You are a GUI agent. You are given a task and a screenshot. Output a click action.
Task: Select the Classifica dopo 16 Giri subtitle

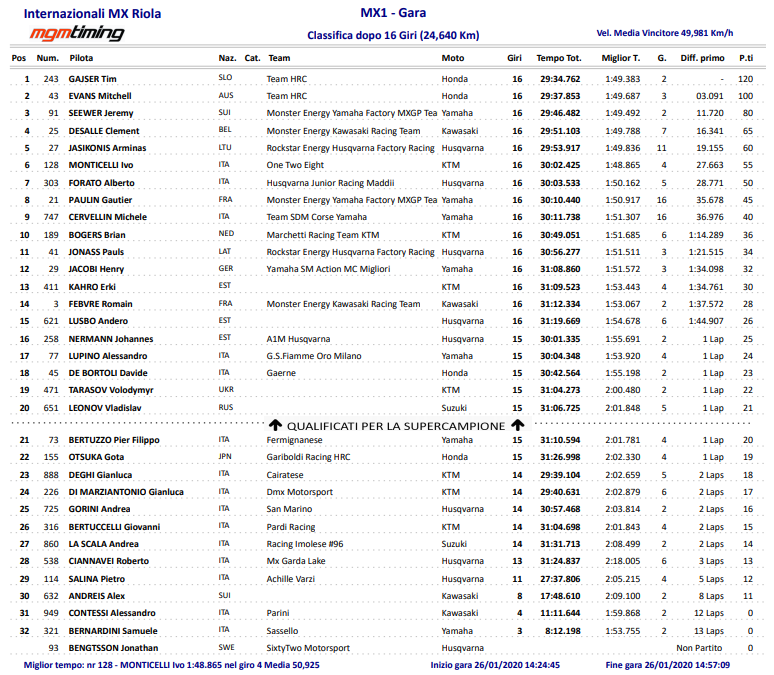(x=393, y=35)
